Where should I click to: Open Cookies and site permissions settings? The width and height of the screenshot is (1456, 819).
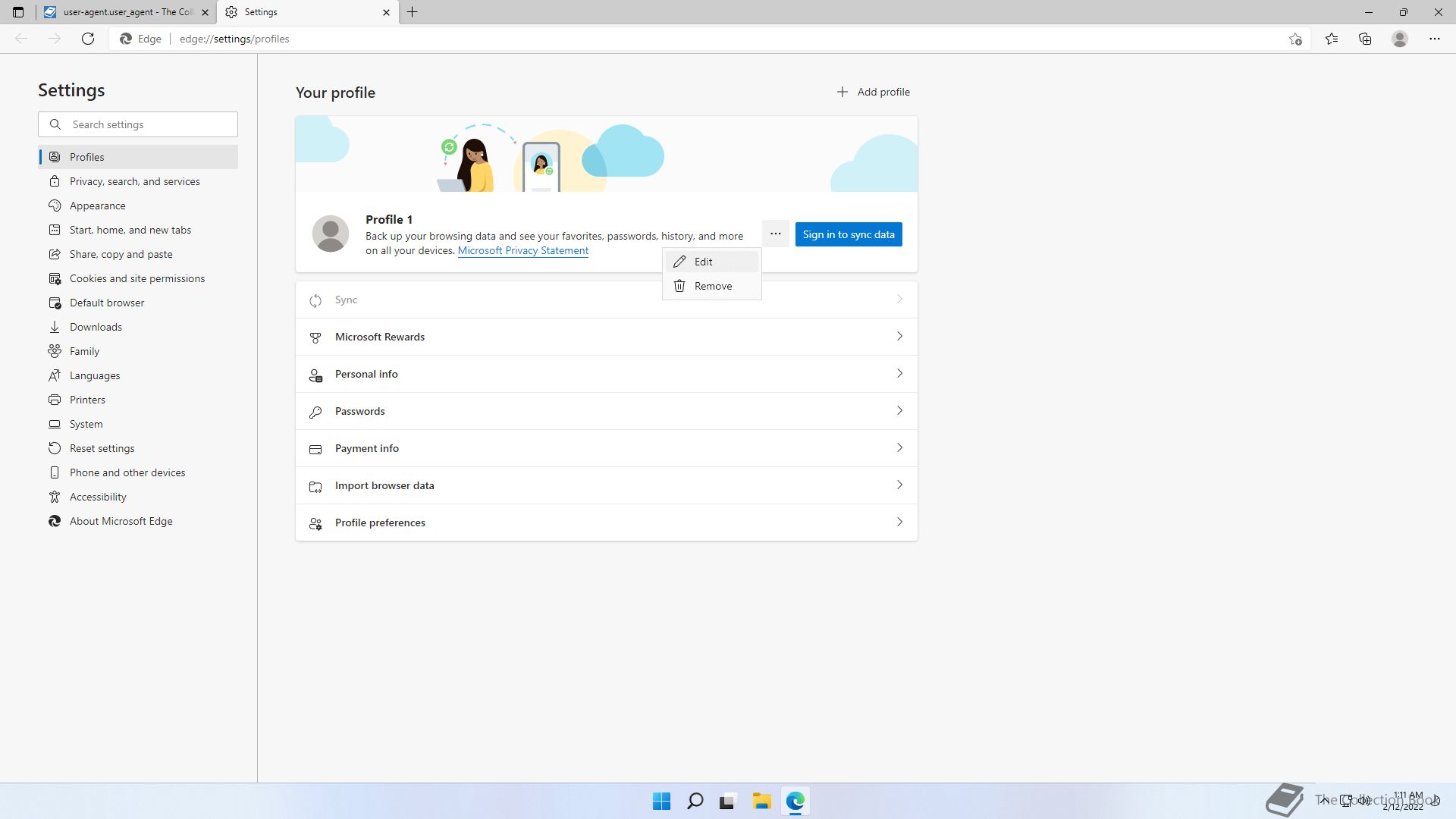tap(138, 278)
